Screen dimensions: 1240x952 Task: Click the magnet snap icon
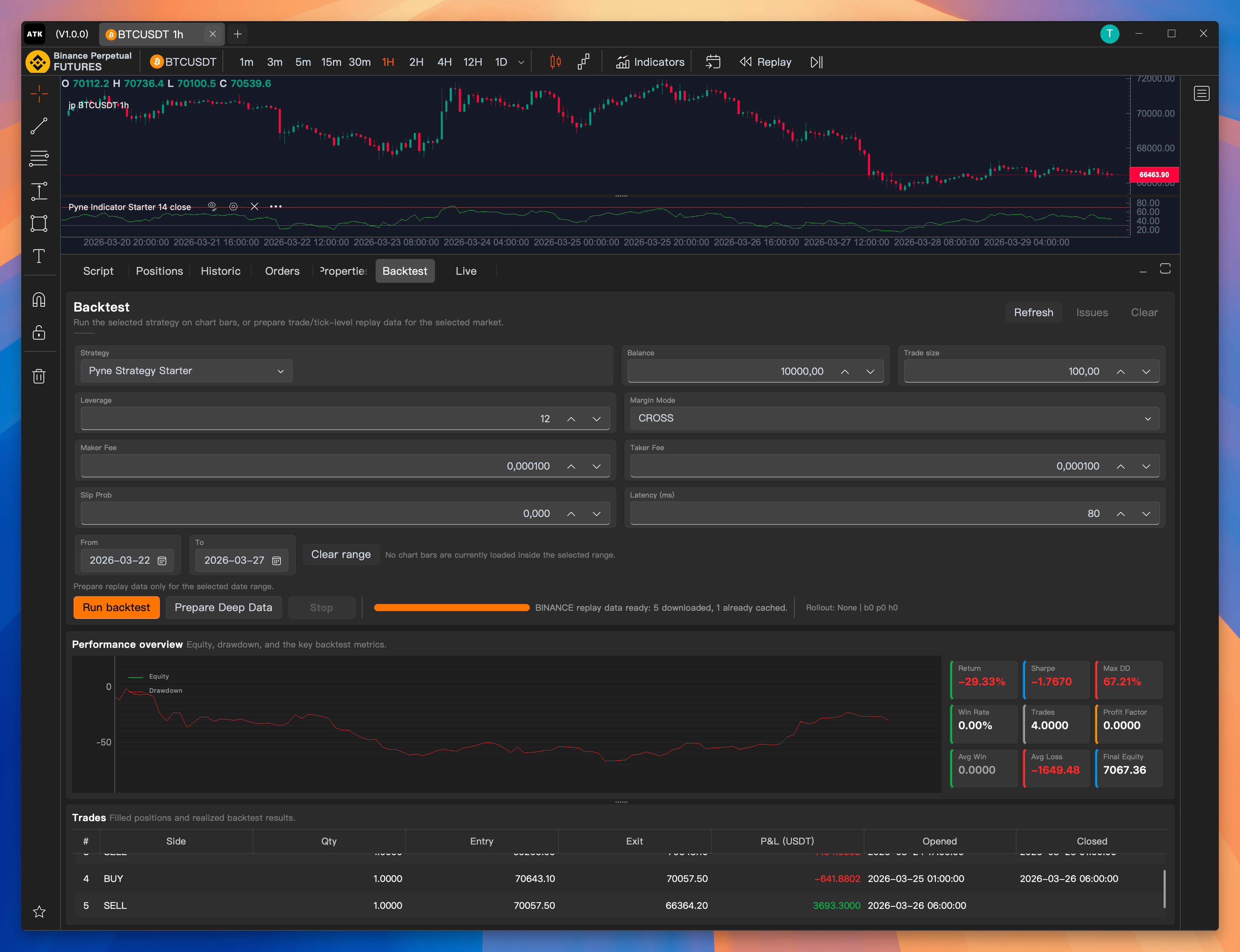[39, 299]
